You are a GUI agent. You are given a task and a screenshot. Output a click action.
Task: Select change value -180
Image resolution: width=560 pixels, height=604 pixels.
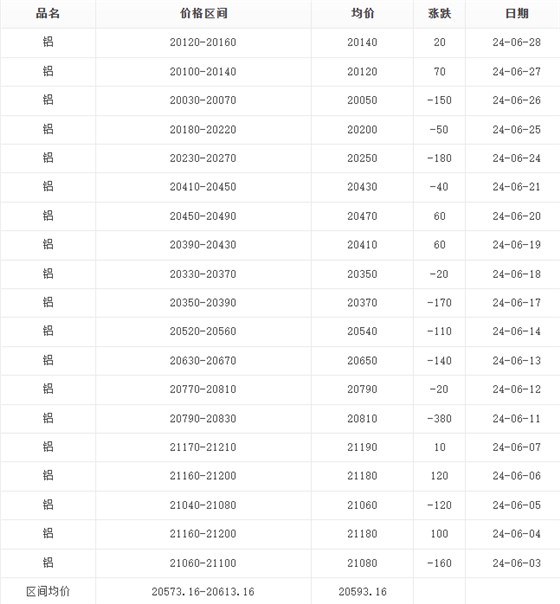tap(439, 158)
